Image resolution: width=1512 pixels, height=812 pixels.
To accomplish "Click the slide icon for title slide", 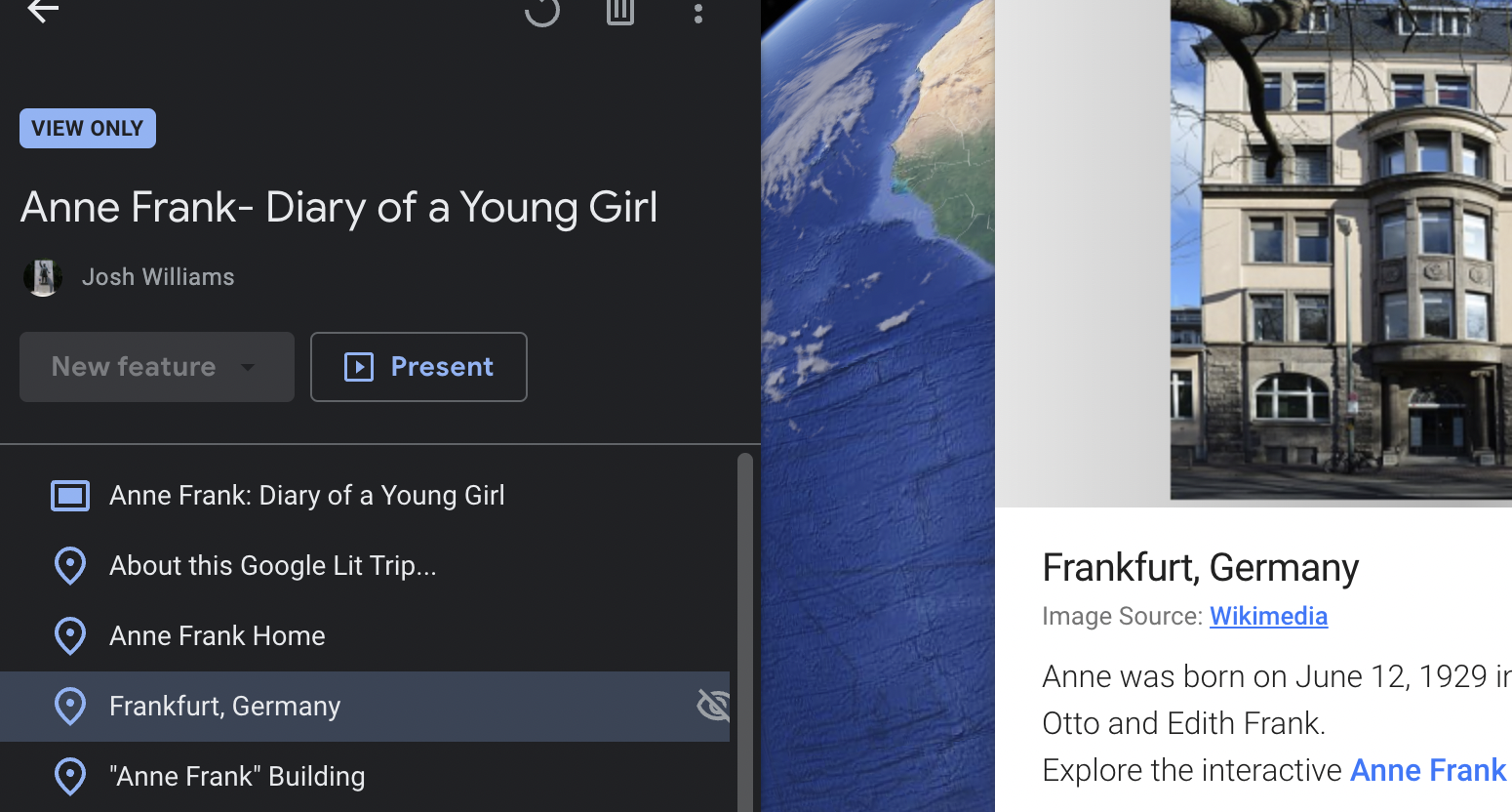I will pyautogui.click(x=70, y=496).
